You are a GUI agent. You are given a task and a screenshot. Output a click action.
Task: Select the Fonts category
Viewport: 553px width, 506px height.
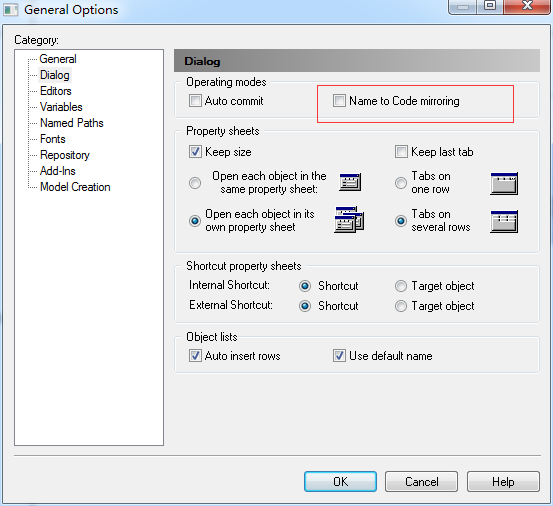[x=53, y=139]
